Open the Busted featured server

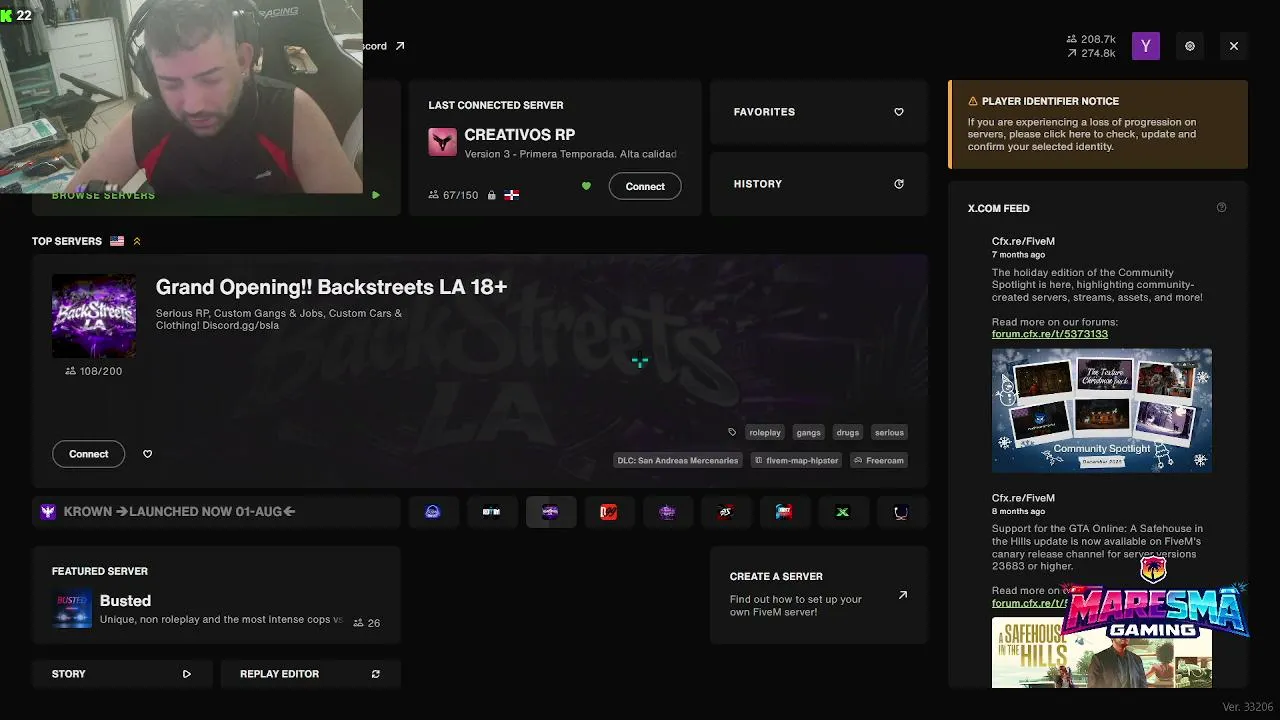[x=216, y=610]
